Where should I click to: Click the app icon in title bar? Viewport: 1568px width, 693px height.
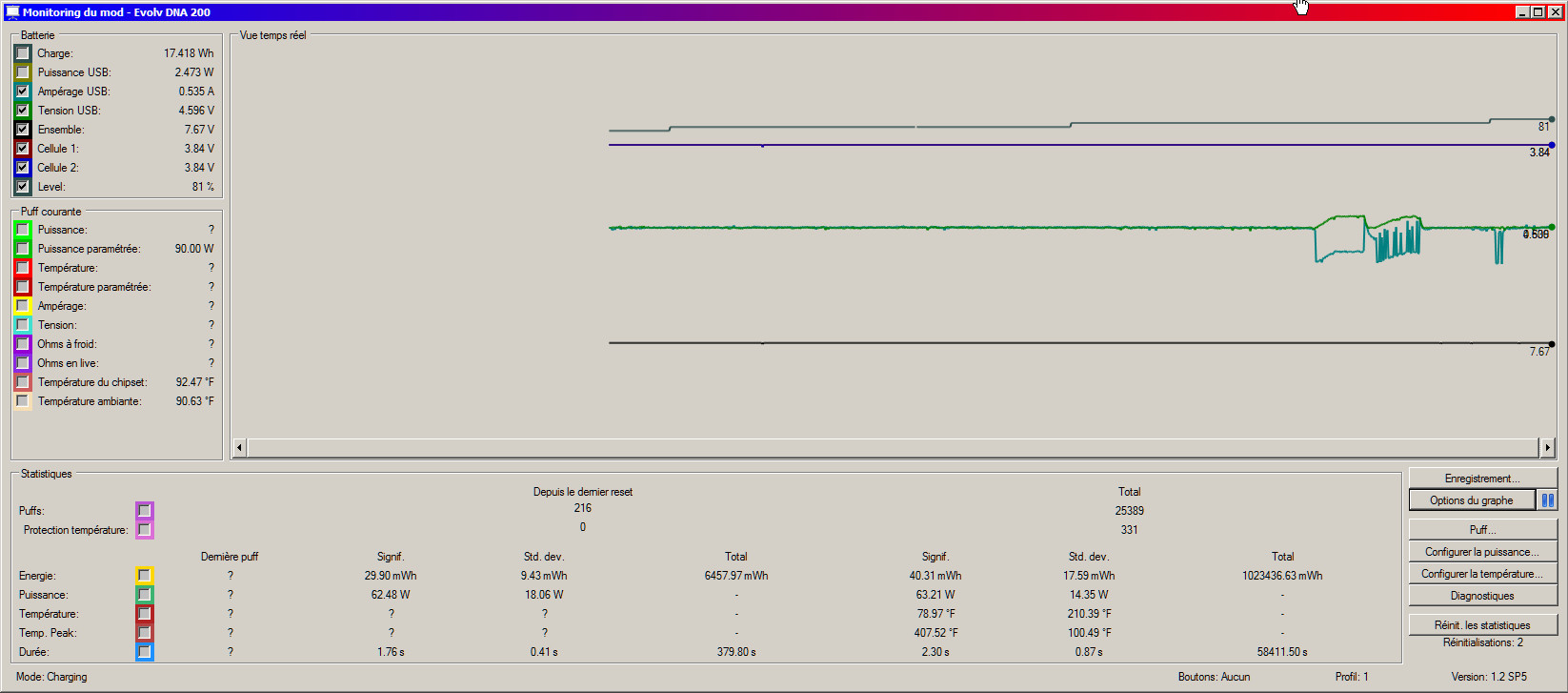pos(11,12)
